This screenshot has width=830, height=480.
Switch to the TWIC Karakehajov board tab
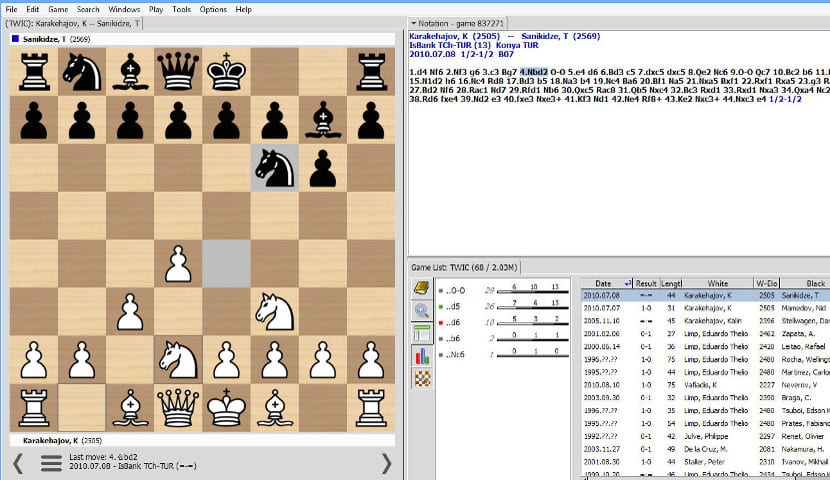(x=73, y=23)
